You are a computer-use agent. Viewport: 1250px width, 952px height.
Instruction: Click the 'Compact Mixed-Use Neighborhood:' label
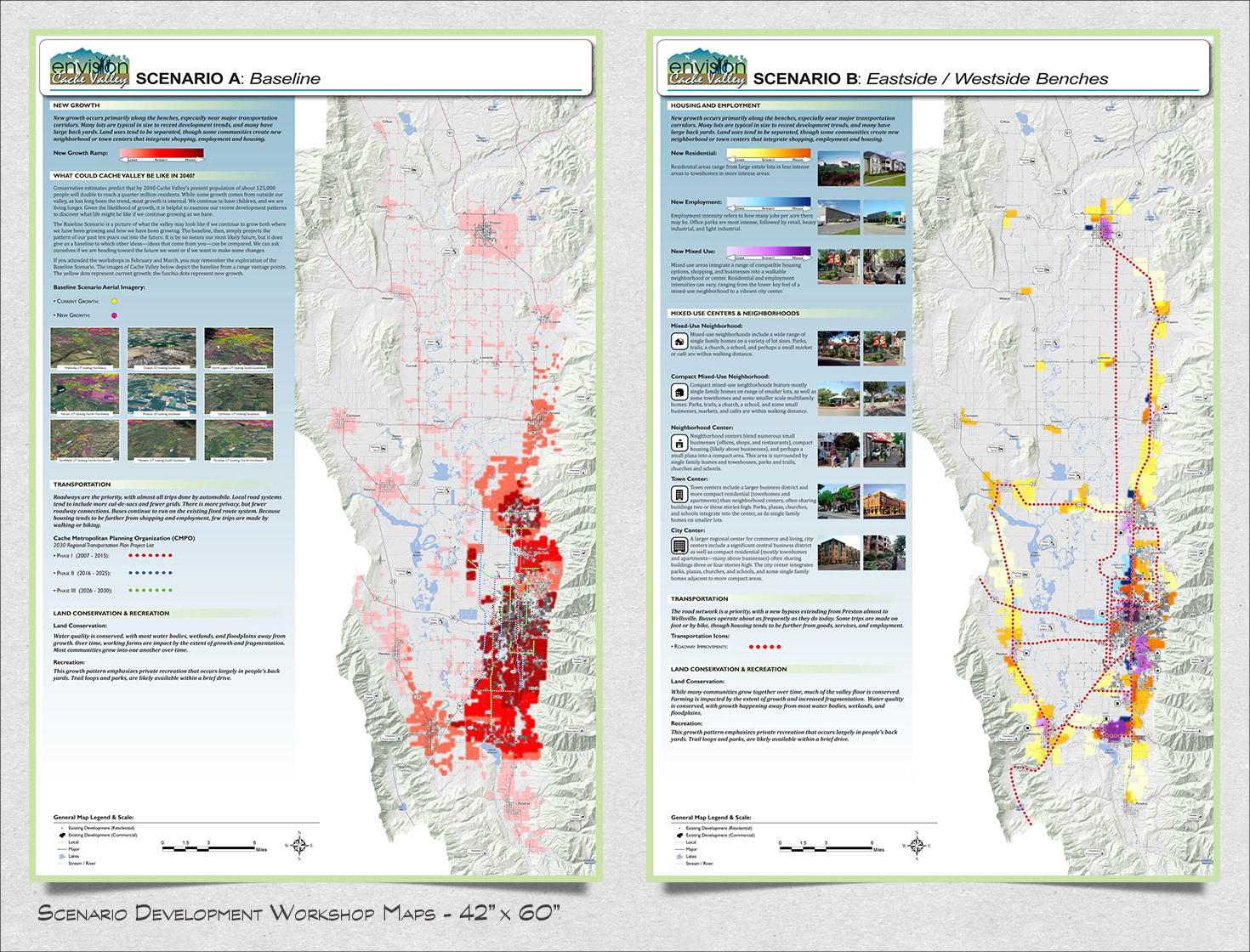click(x=719, y=377)
